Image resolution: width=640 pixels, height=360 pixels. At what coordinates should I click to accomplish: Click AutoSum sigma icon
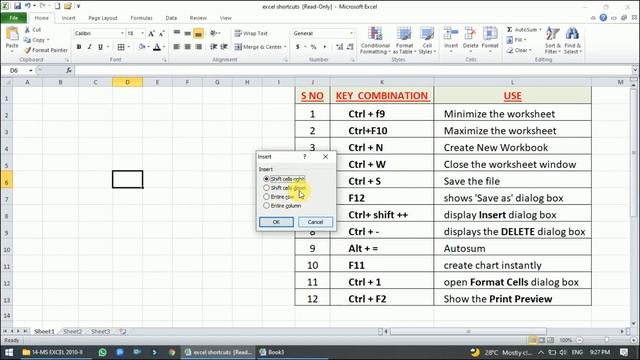pos(509,30)
